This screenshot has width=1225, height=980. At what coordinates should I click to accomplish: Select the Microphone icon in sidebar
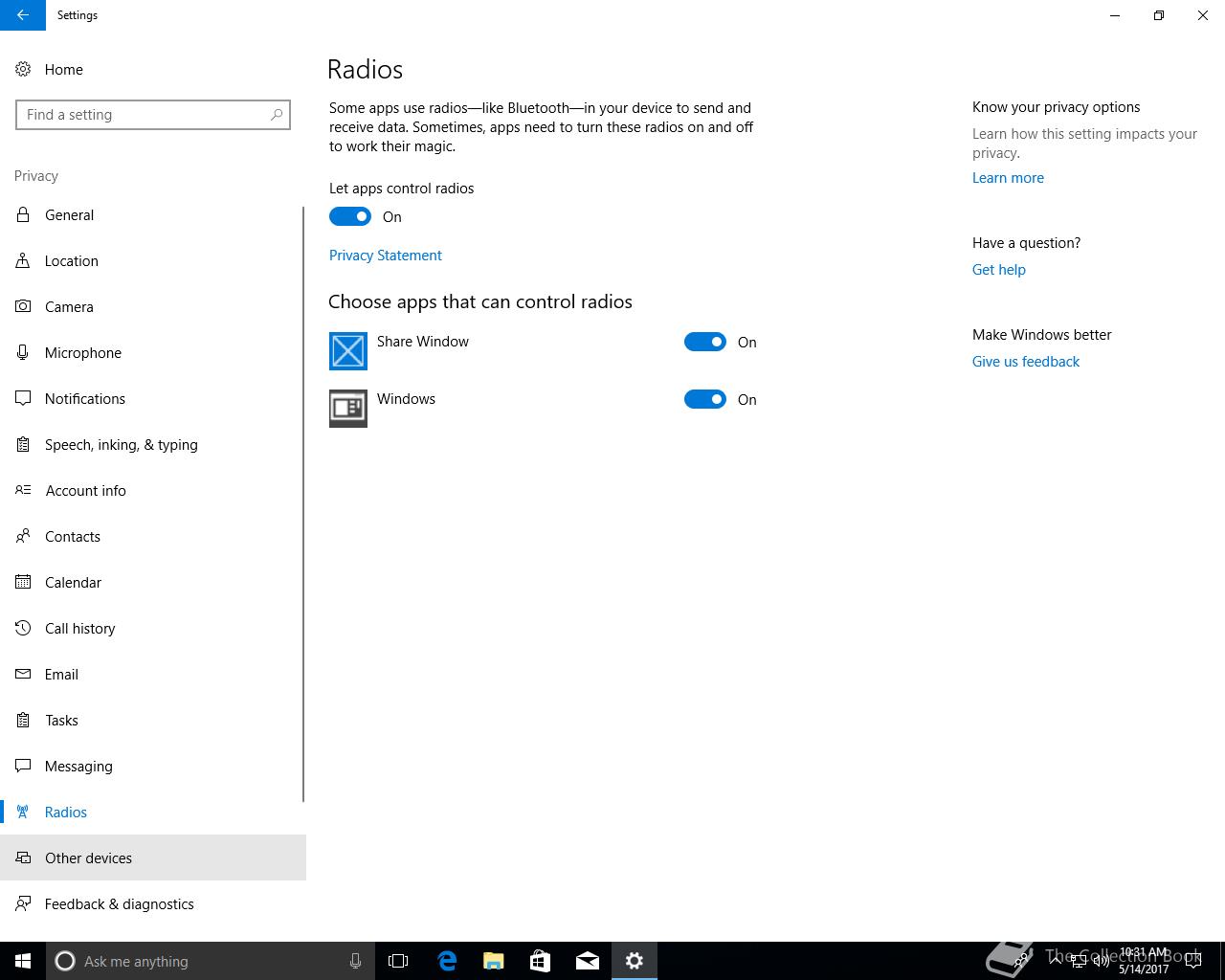coord(23,353)
